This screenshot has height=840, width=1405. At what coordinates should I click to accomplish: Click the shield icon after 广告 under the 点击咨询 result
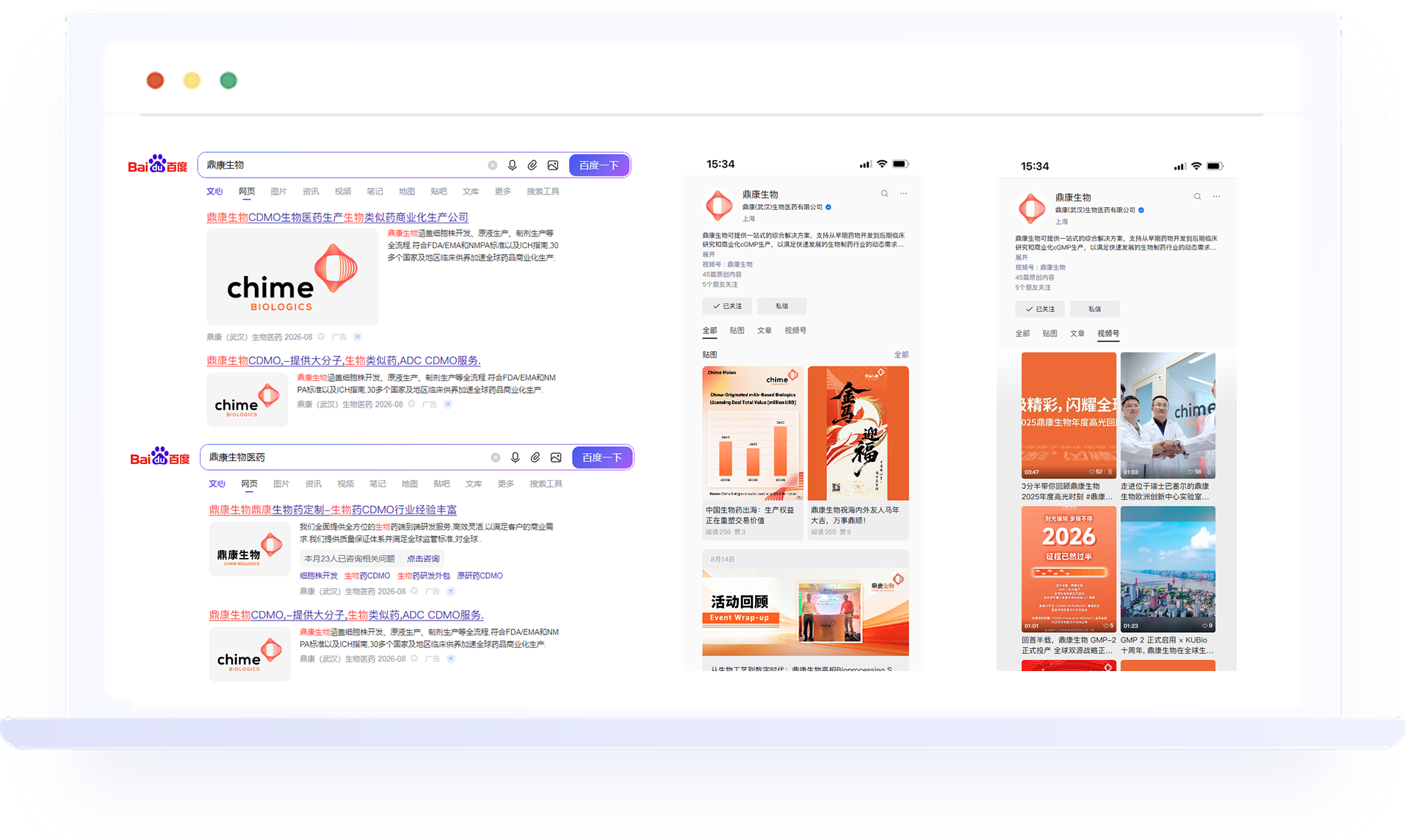451,591
